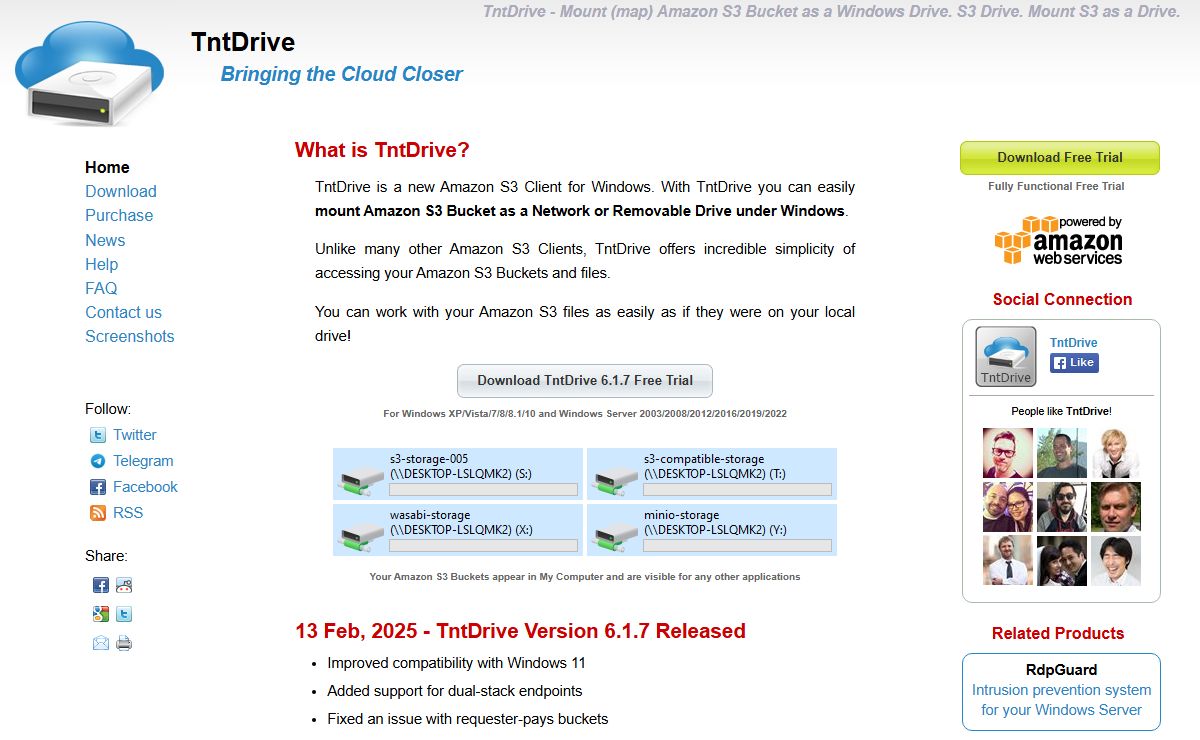1200x740 pixels.
Task: Click photo of man with crossed arms and tie
Action: coord(1008,560)
